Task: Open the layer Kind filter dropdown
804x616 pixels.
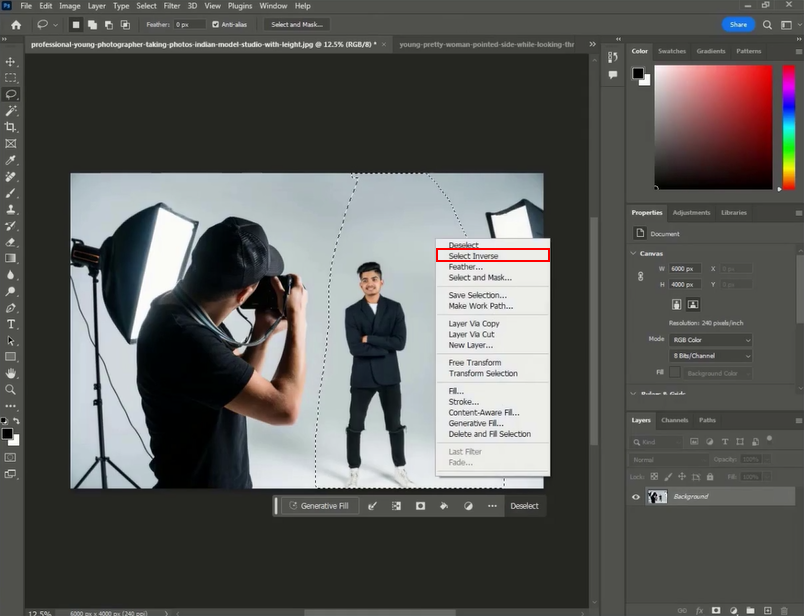Action: [x=656, y=442]
